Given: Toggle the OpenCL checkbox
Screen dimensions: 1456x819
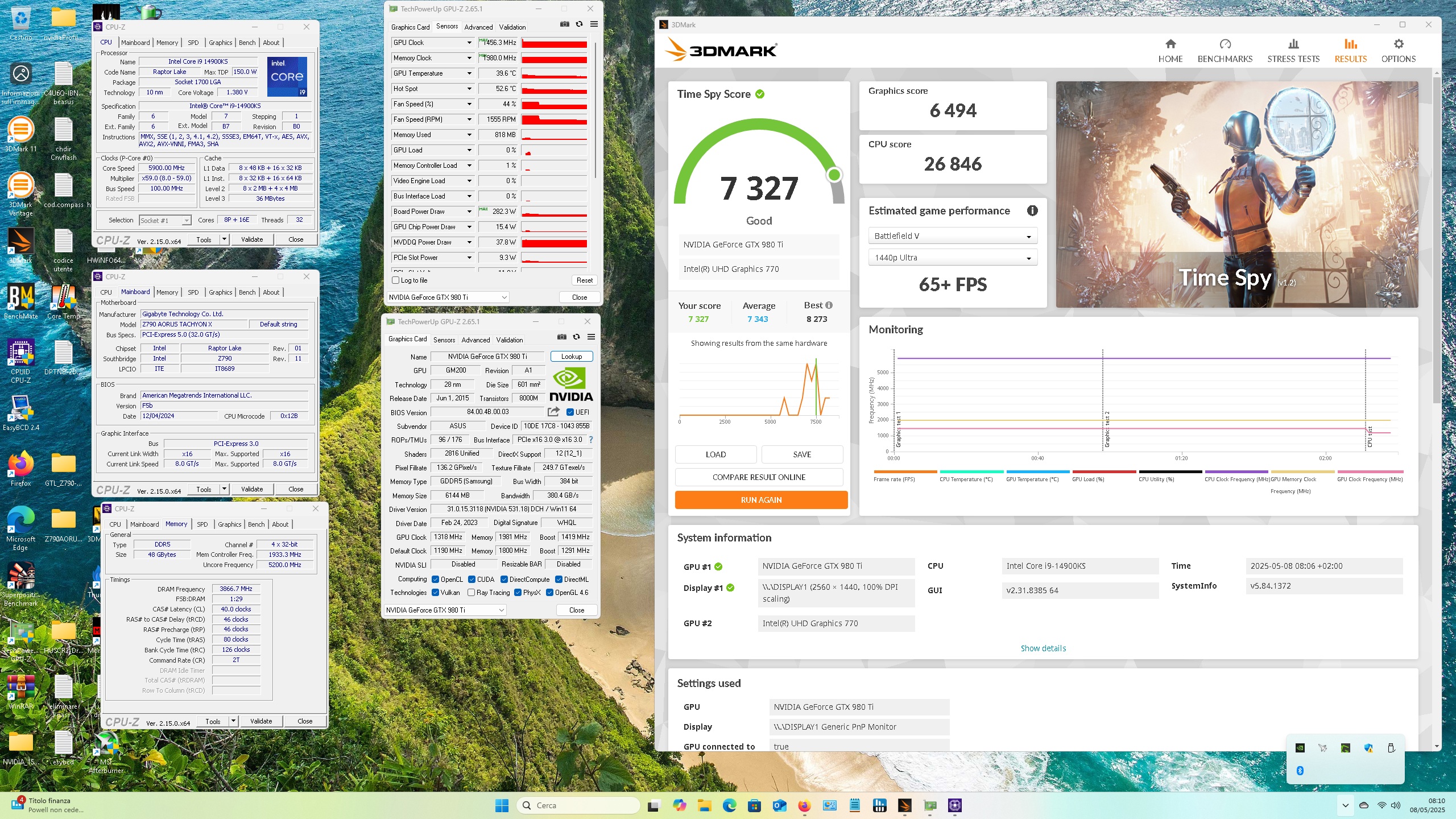Looking at the screenshot, I should click(x=435, y=580).
